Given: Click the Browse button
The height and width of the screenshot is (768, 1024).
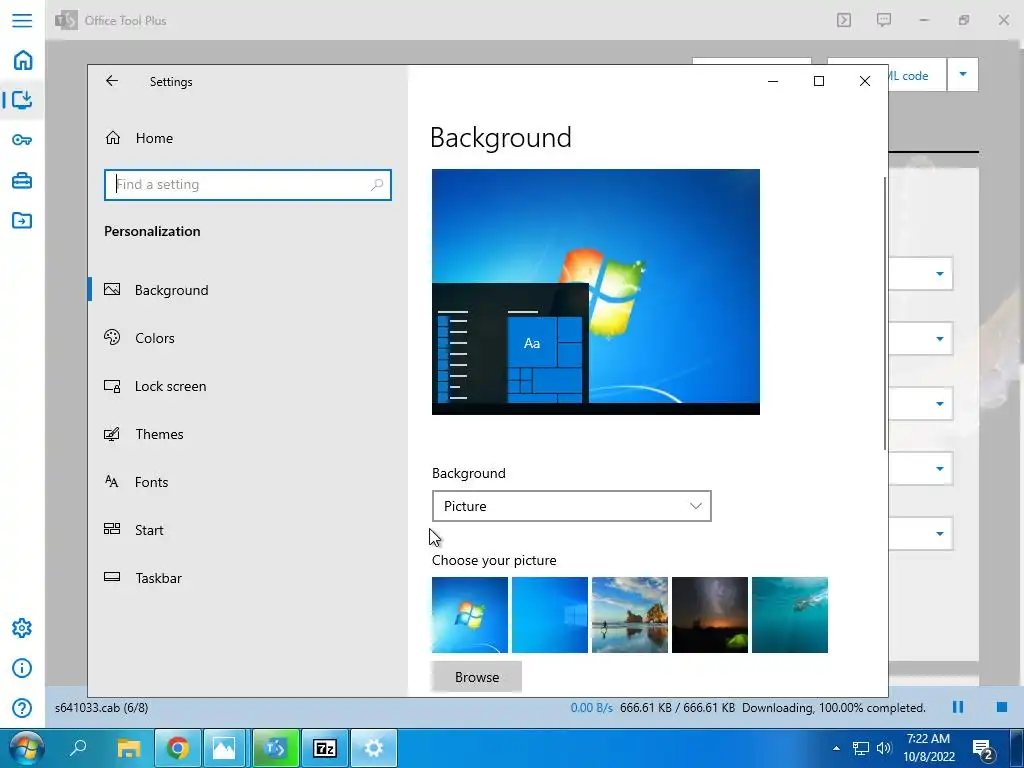Looking at the screenshot, I should (x=476, y=677).
